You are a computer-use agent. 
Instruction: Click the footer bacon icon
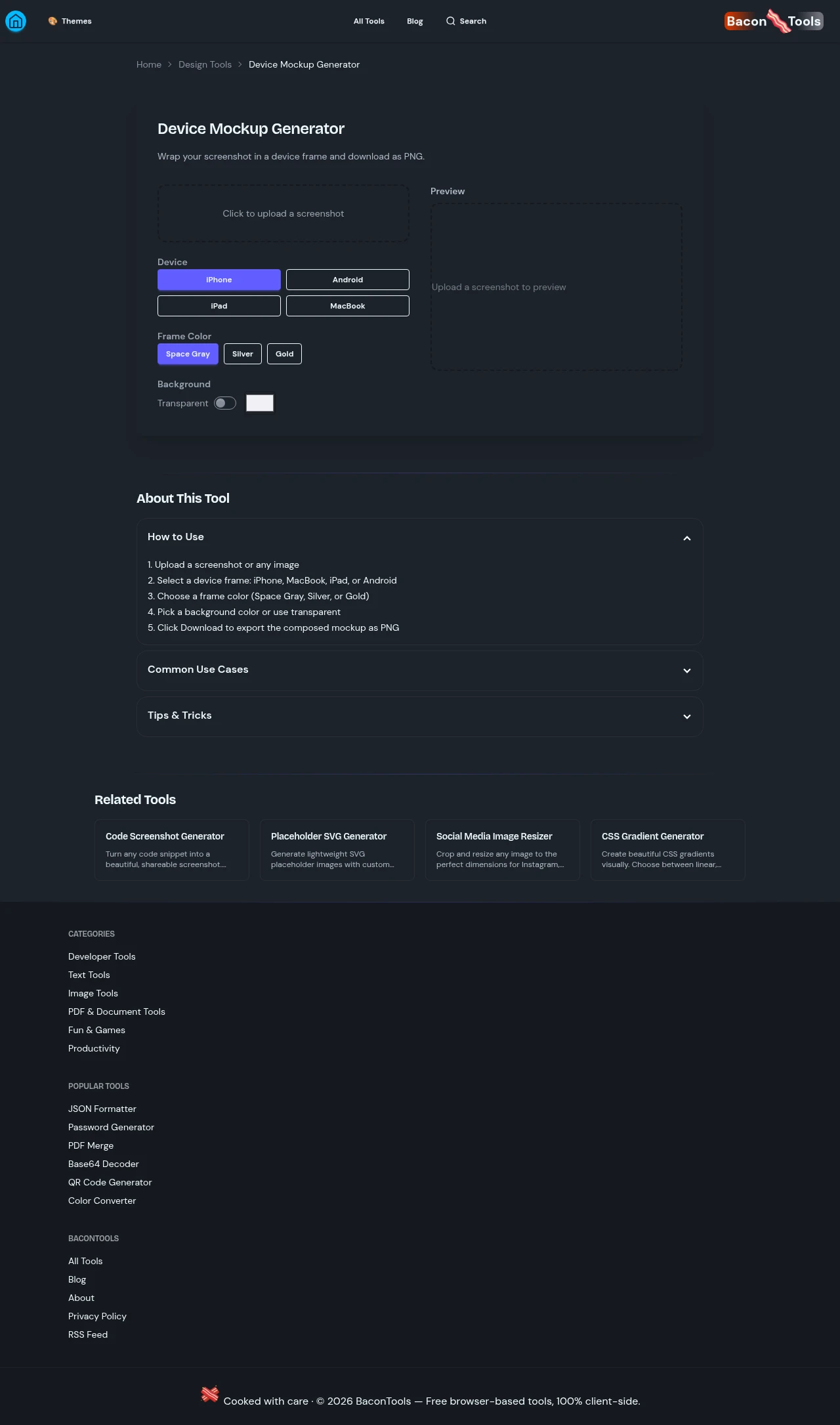point(210,1394)
